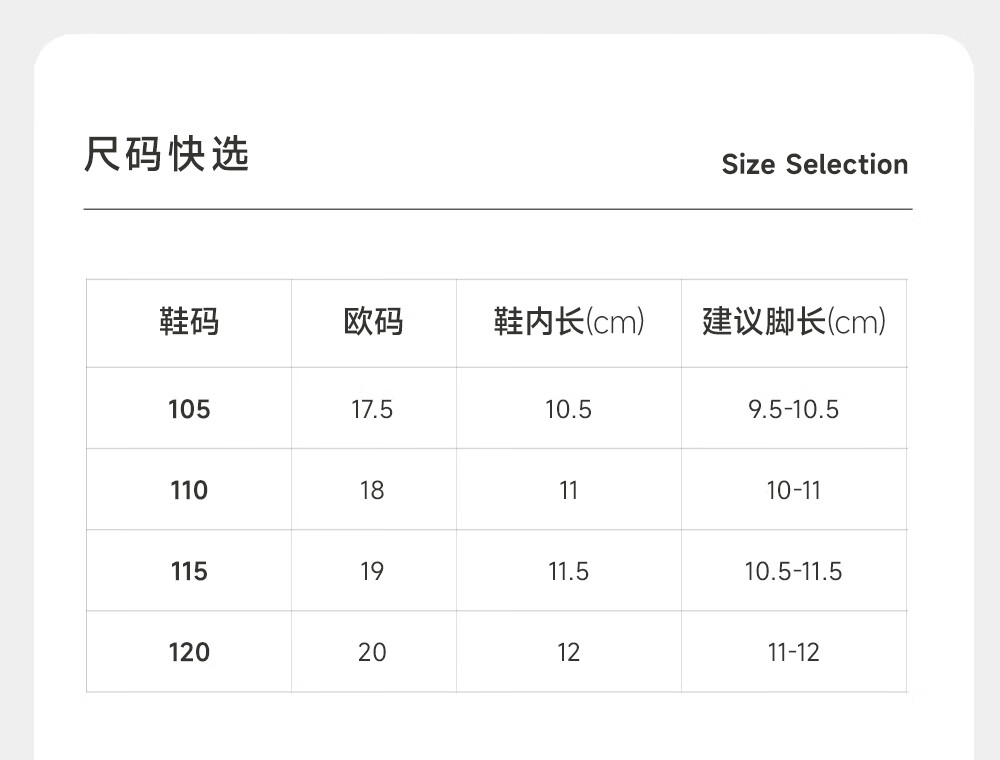This screenshot has width=1000, height=760.
Task: Click the 建议脚长(cm) column header
Action: [x=794, y=323]
